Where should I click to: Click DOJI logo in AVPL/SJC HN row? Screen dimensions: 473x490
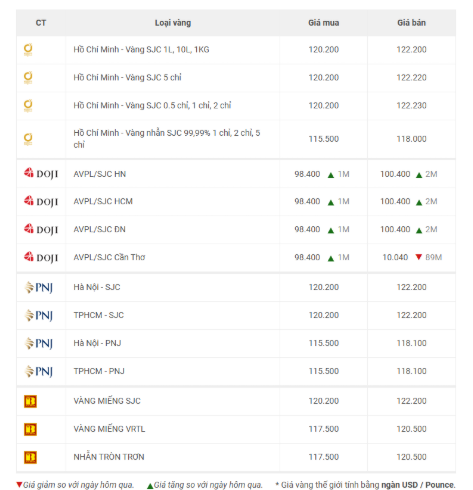click(x=41, y=173)
